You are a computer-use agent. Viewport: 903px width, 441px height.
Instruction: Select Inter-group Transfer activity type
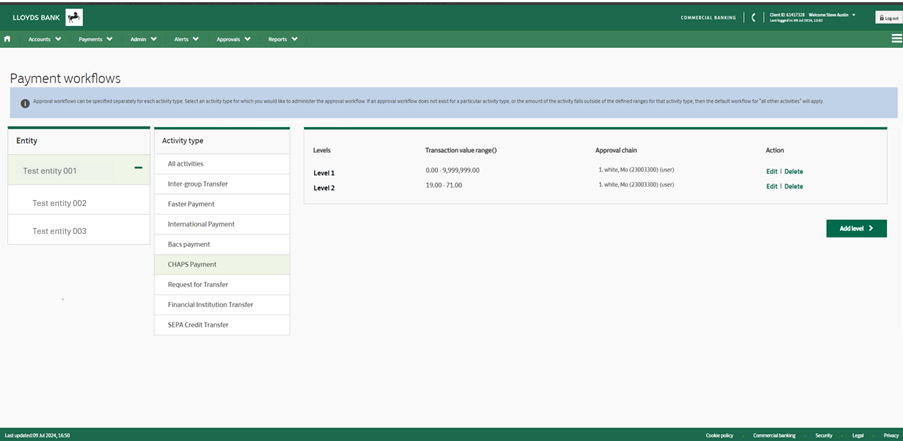click(x=222, y=184)
